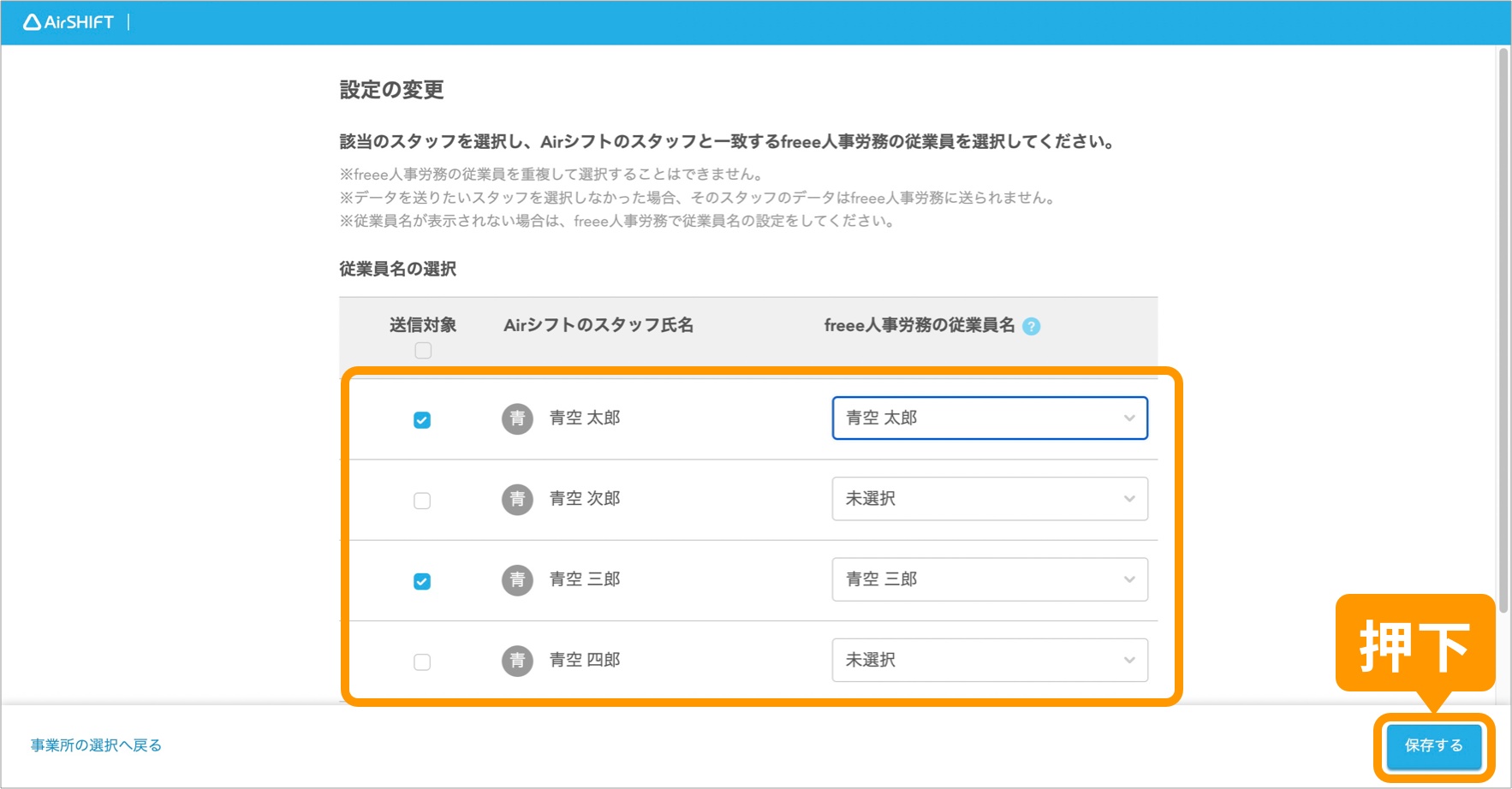Toggle the select-all checkbox under 送信対象

pyautogui.click(x=422, y=349)
